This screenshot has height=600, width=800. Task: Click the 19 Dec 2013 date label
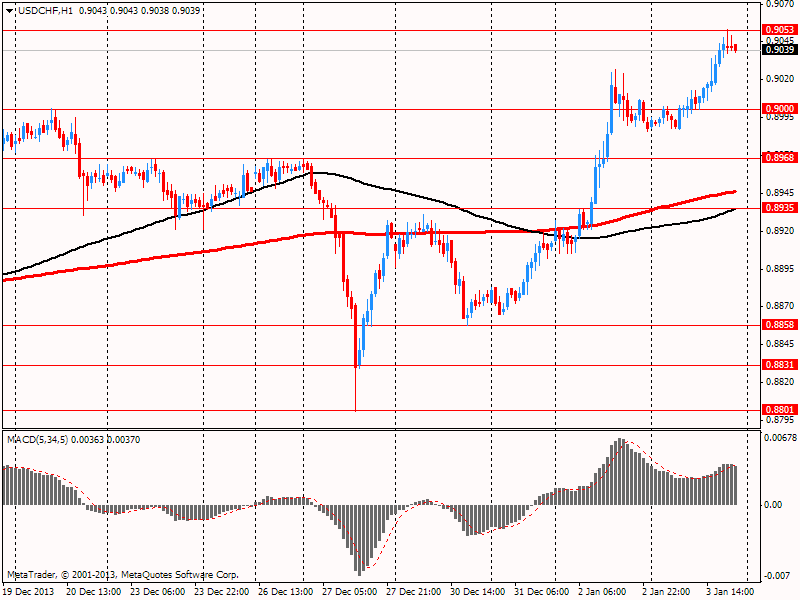(x=28, y=591)
